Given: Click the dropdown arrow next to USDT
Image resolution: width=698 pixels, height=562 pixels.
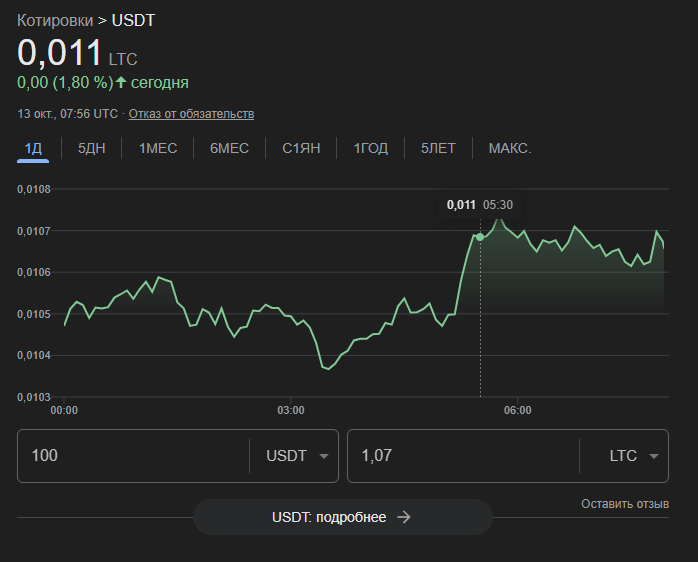Looking at the screenshot, I should pyautogui.click(x=323, y=457).
